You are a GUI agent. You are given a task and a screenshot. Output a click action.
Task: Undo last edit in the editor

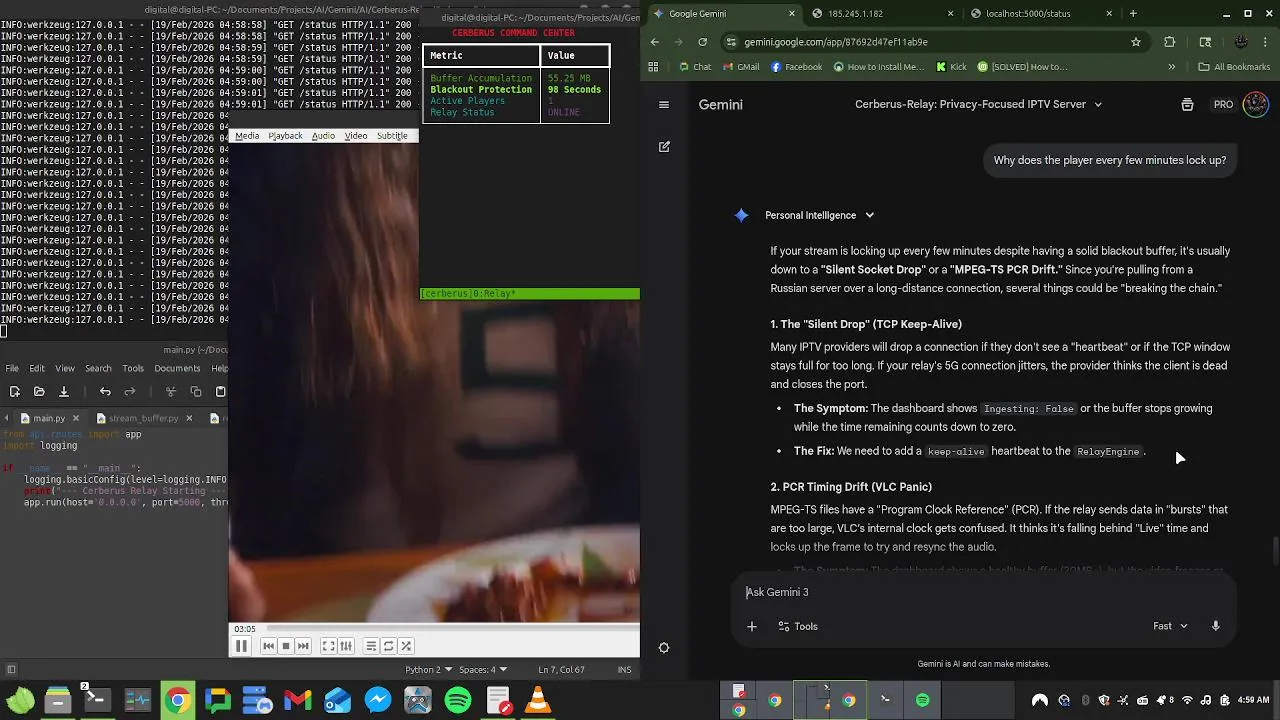click(x=105, y=392)
